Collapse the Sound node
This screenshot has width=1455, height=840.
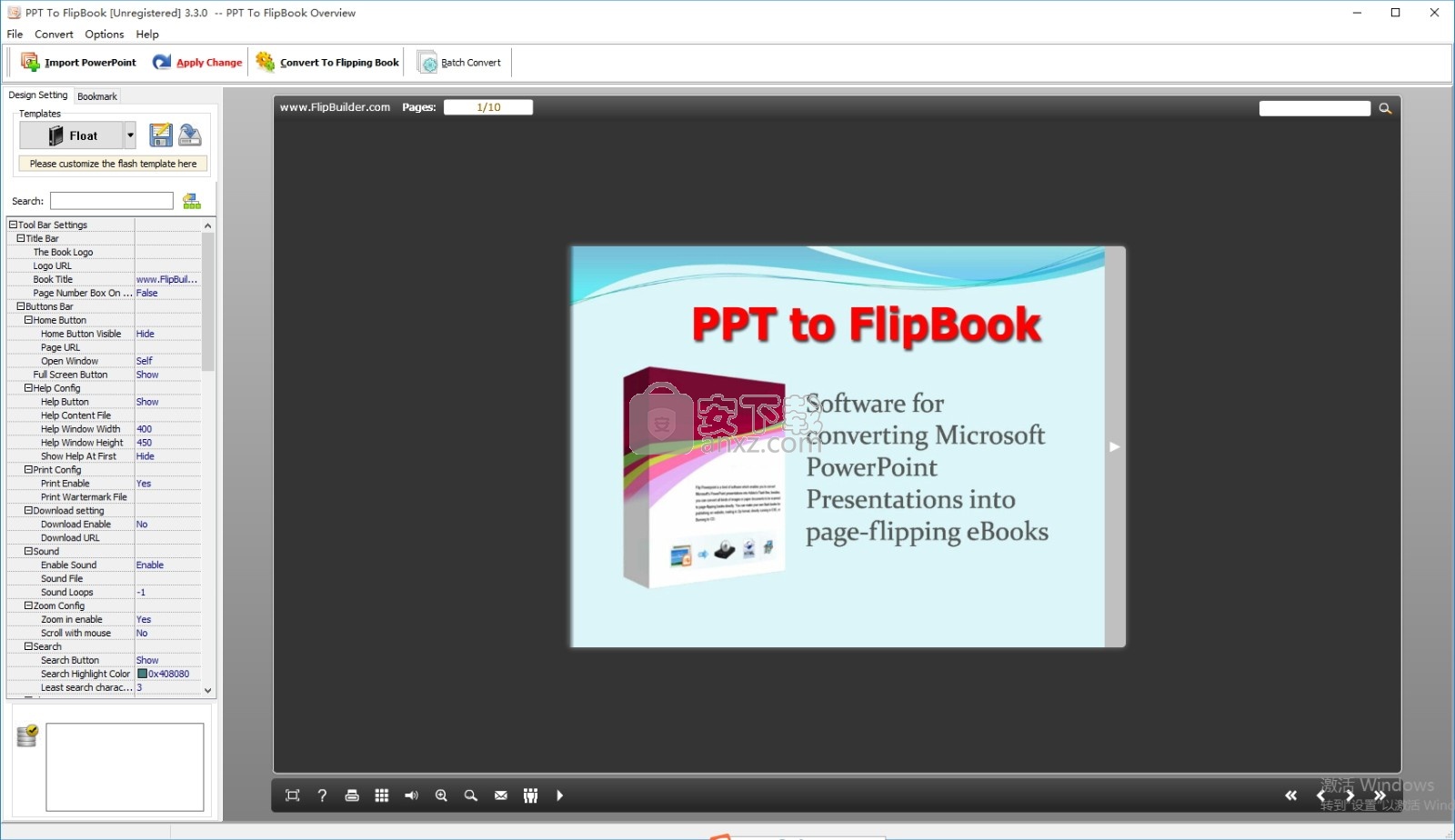[x=28, y=551]
